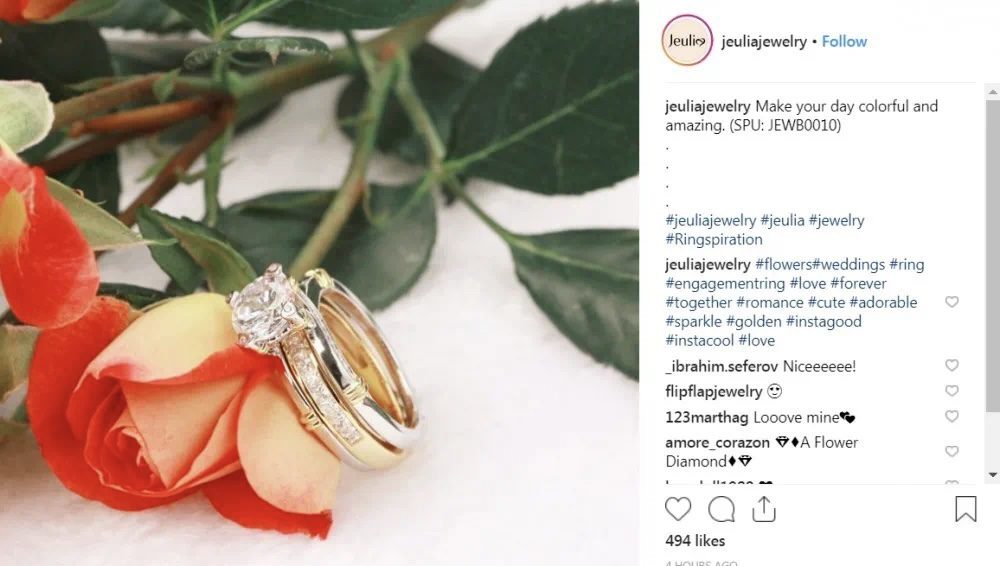
Task: Visit amore_corazon's profile
Action: (717, 442)
